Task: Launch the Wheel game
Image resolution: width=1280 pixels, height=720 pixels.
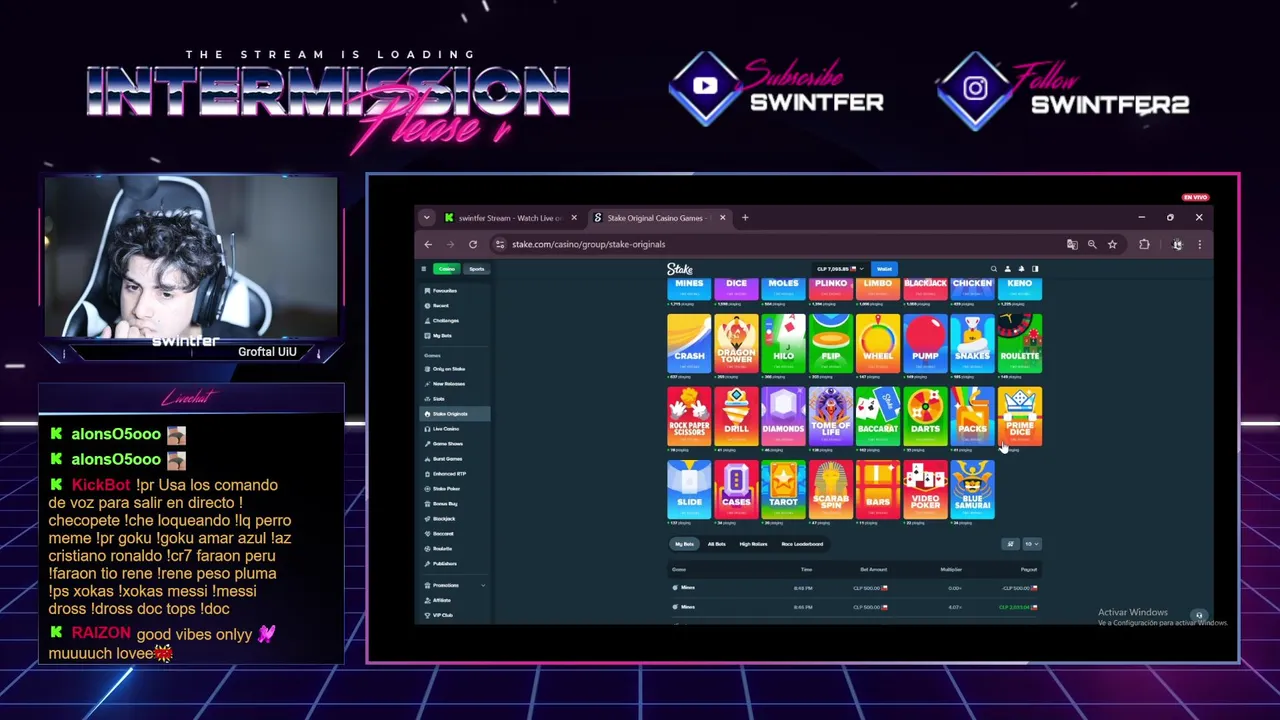Action: (878, 343)
